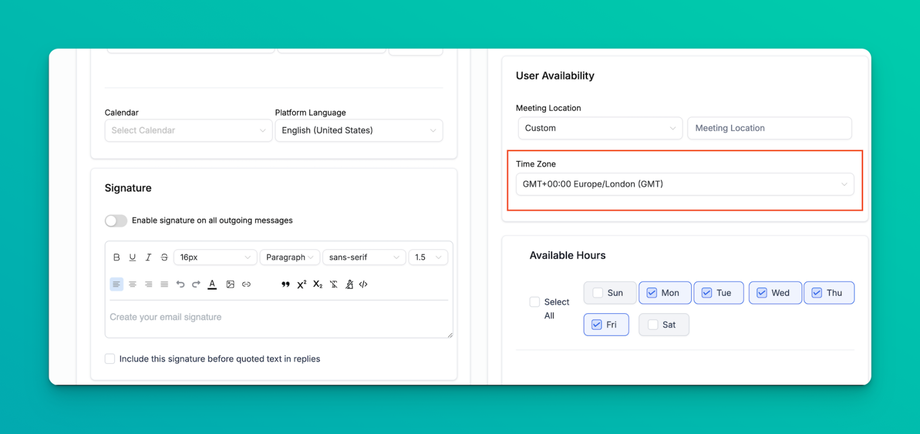This screenshot has width=920, height=434.
Task: Click the Meeting Location label above Custom
Action: tap(549, 108)
